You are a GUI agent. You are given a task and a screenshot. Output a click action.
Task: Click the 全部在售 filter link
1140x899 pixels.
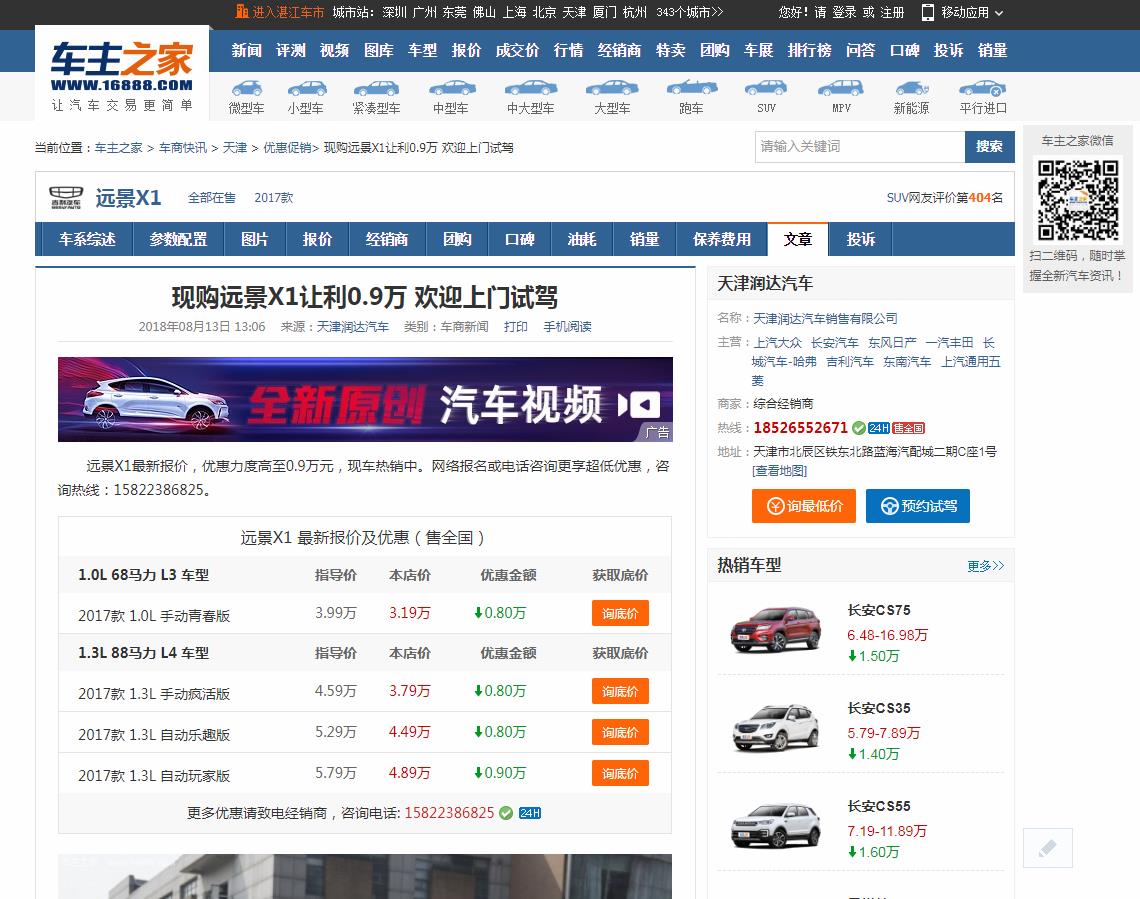(212, 198)
